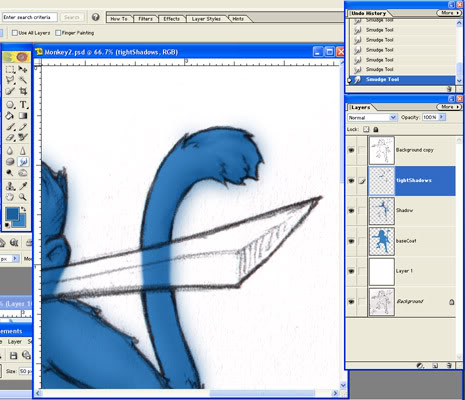Select the Type tool
Viewport: 465px width, 400px height.
tap(23, 105)
